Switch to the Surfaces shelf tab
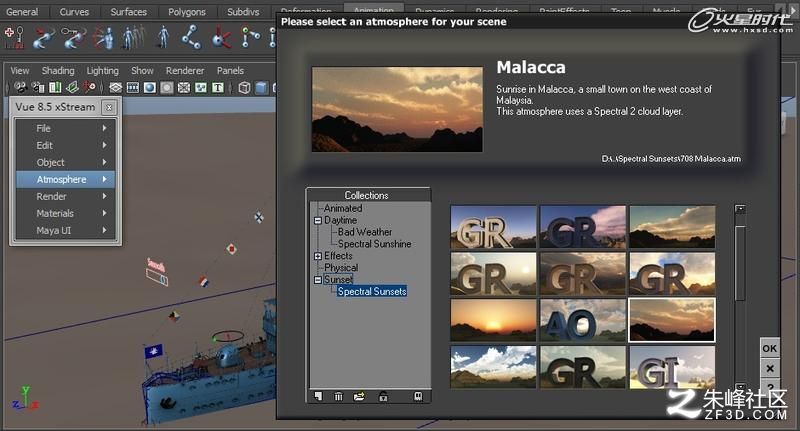Image resolution: width=800 pixels, height=431 pixels. [x=129, y=12]
